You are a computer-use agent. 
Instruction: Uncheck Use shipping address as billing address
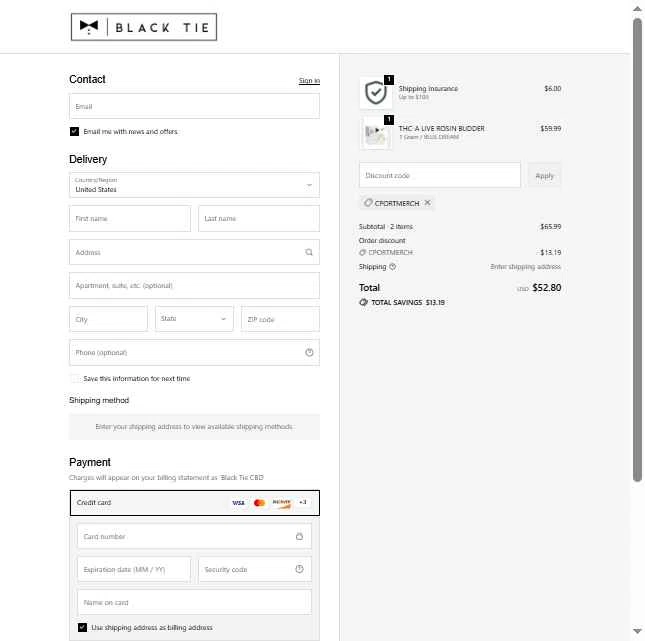click(82, 627)
